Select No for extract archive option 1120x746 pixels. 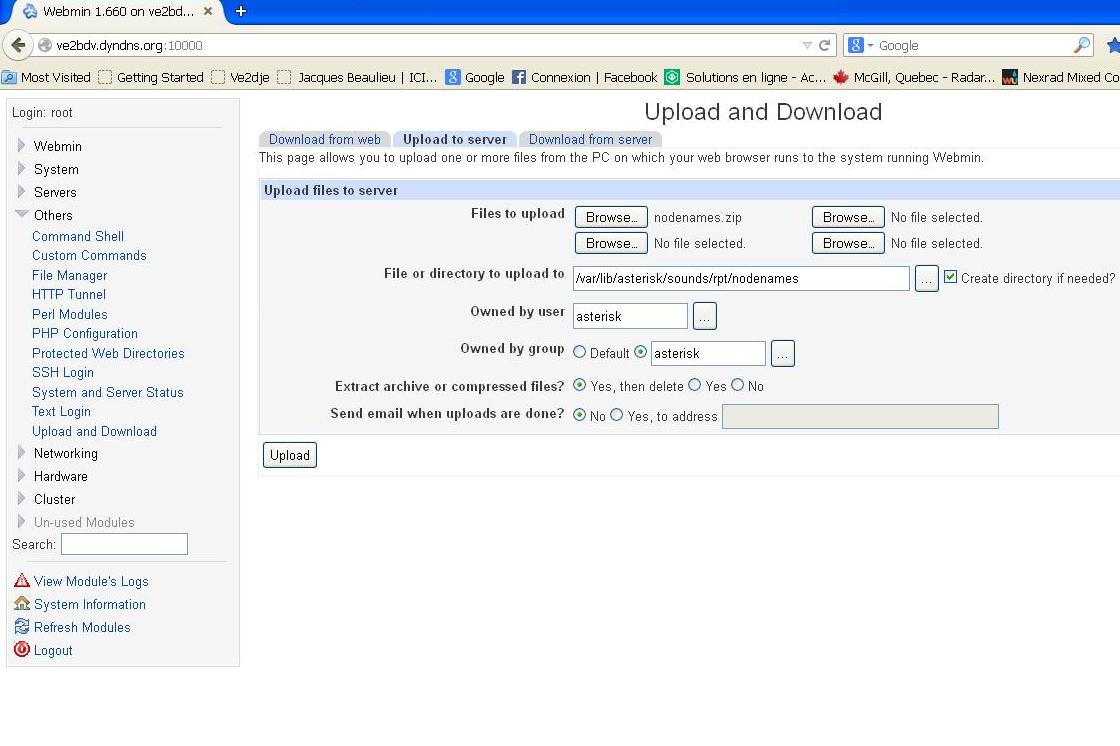point(738,385)
